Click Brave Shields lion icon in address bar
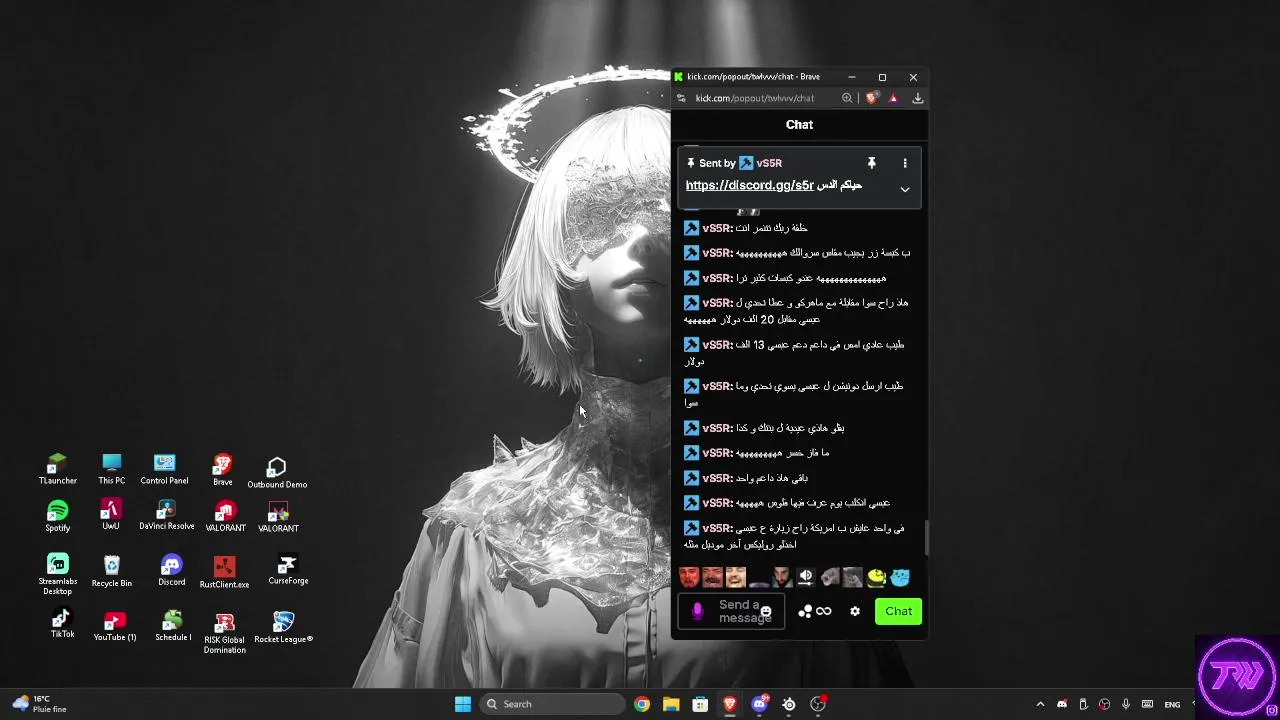The height and width of the screenshot is (720, 1280). coord(871,98)
